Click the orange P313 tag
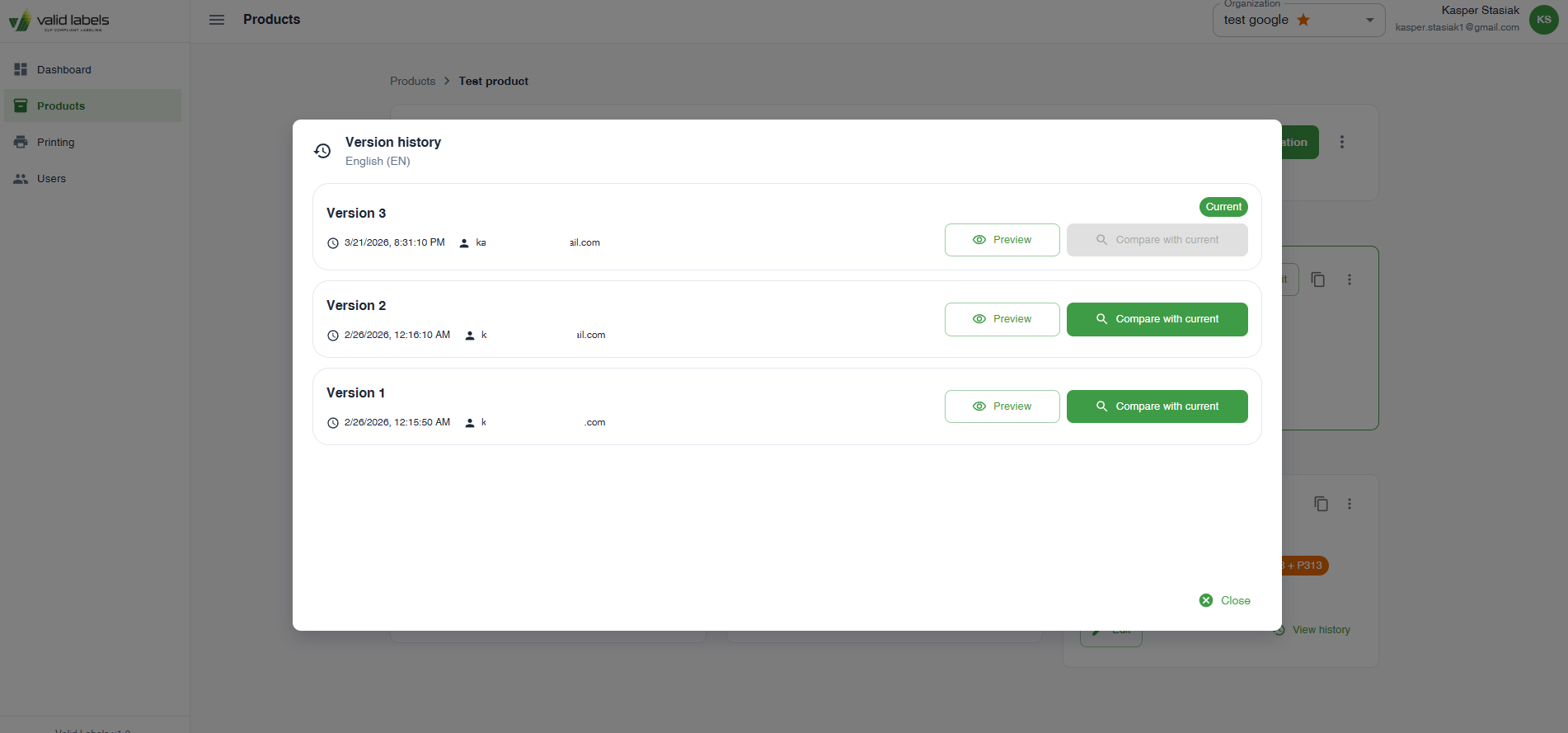This screenshot has height=733, width=1568. pyautogui.click(x=1305, y=566)
